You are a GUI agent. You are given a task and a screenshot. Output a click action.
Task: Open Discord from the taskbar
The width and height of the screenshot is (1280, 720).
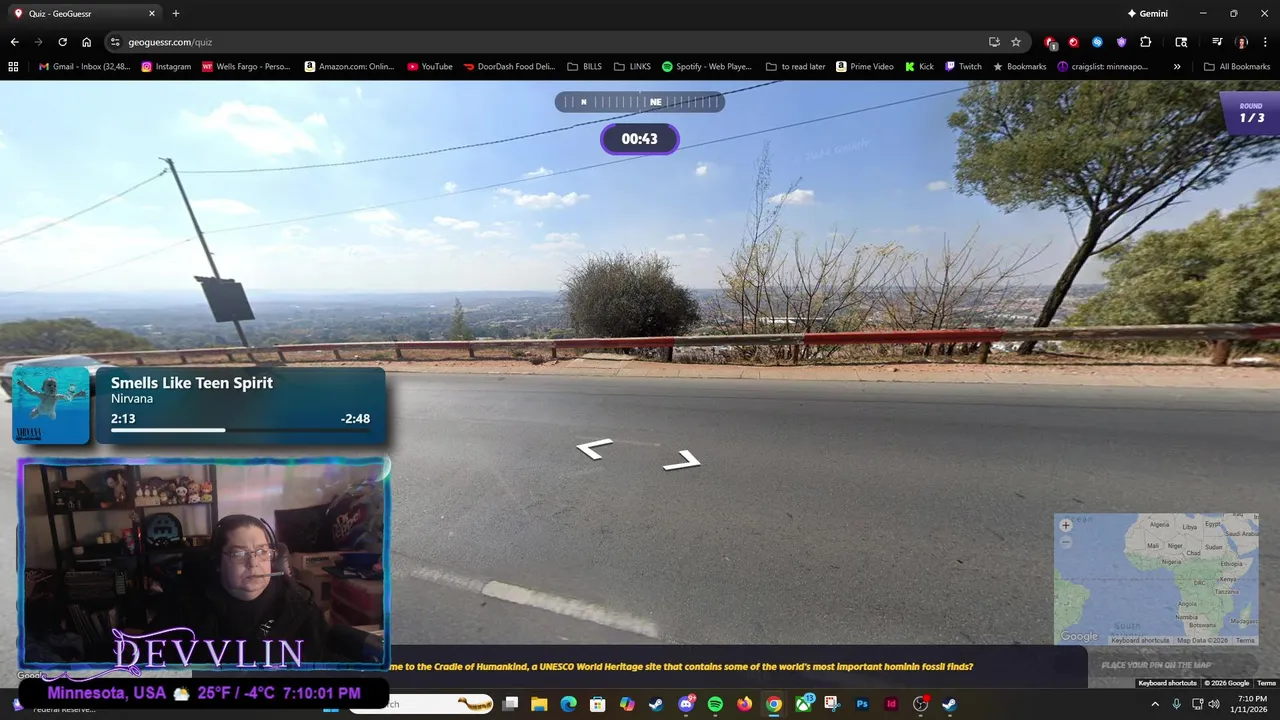tap(686, 704)
